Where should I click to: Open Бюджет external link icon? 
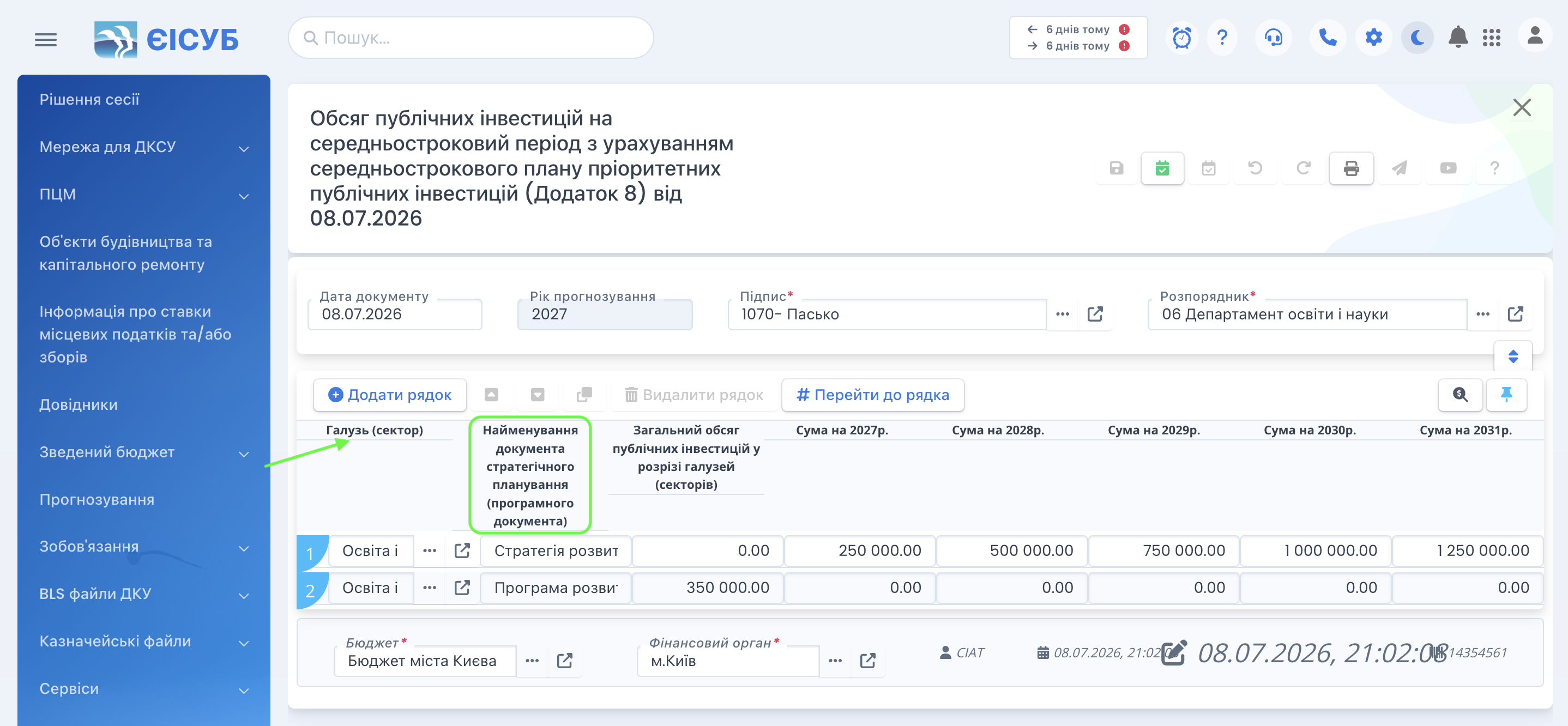[564, 661]
